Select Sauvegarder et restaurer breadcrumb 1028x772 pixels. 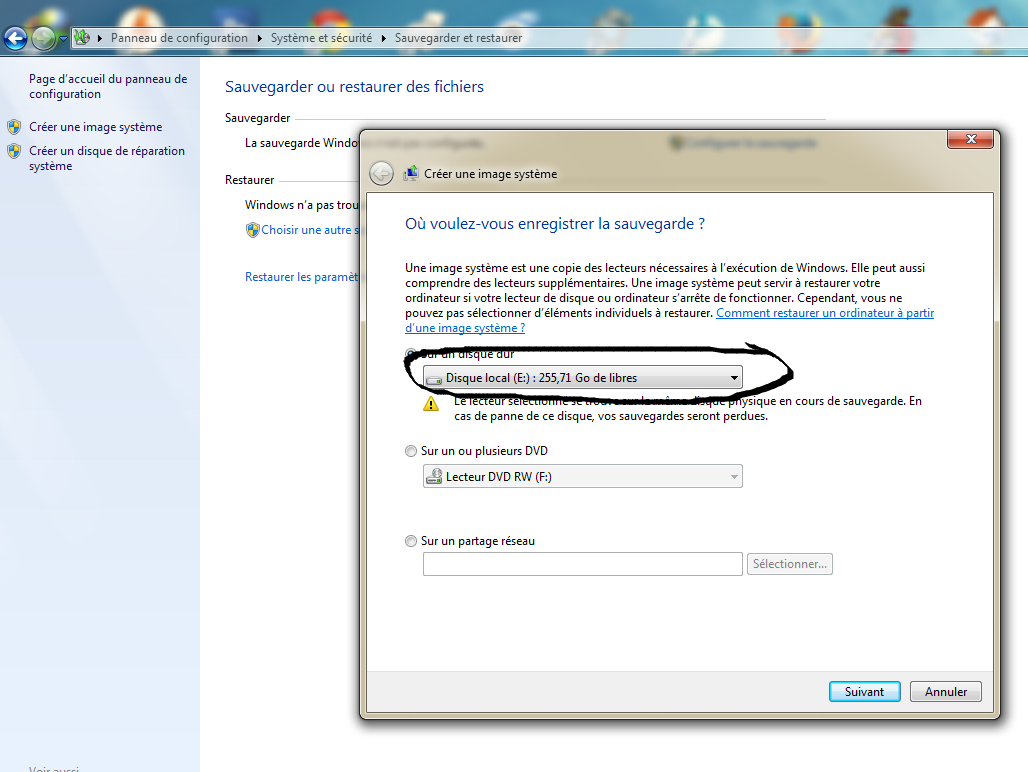point(458,38)
